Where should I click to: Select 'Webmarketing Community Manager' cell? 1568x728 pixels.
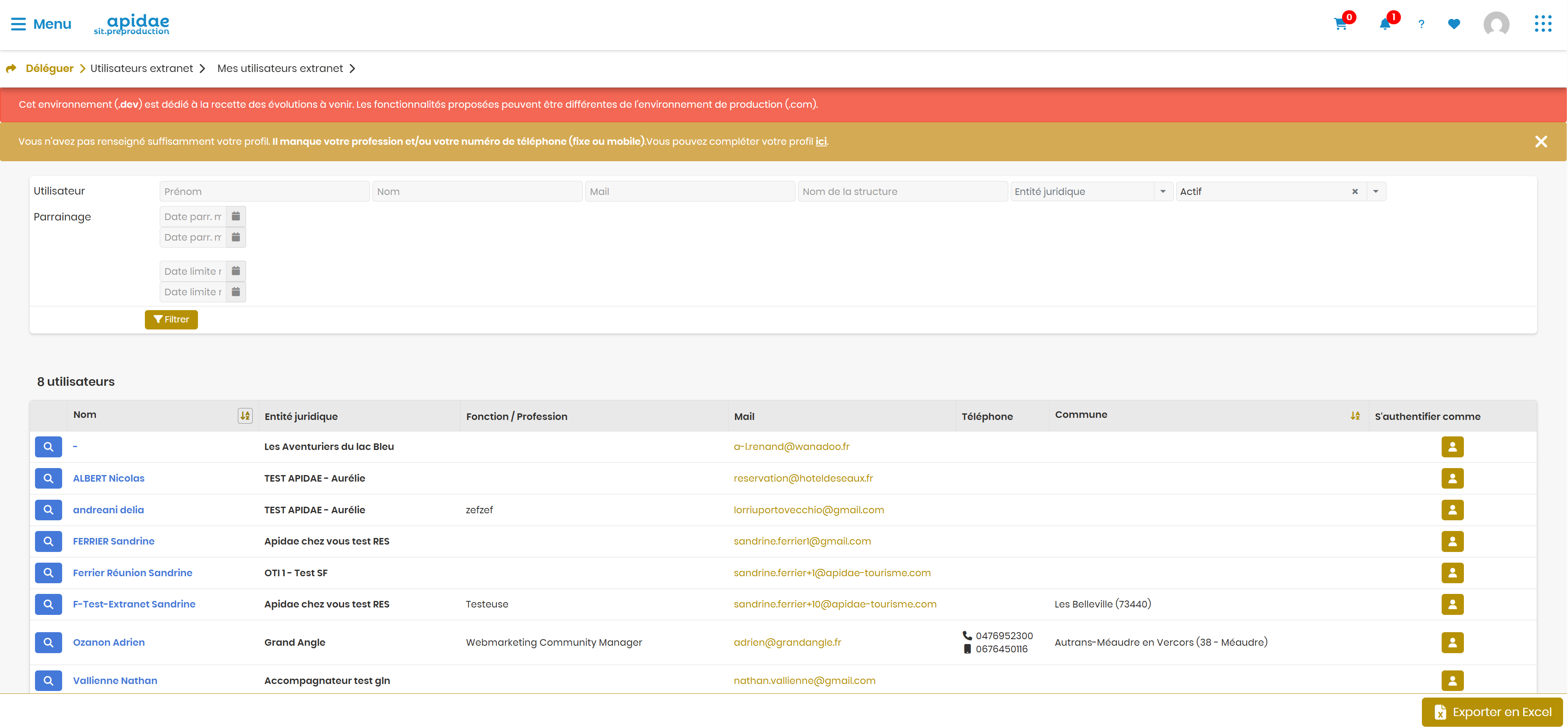[554, 643]
